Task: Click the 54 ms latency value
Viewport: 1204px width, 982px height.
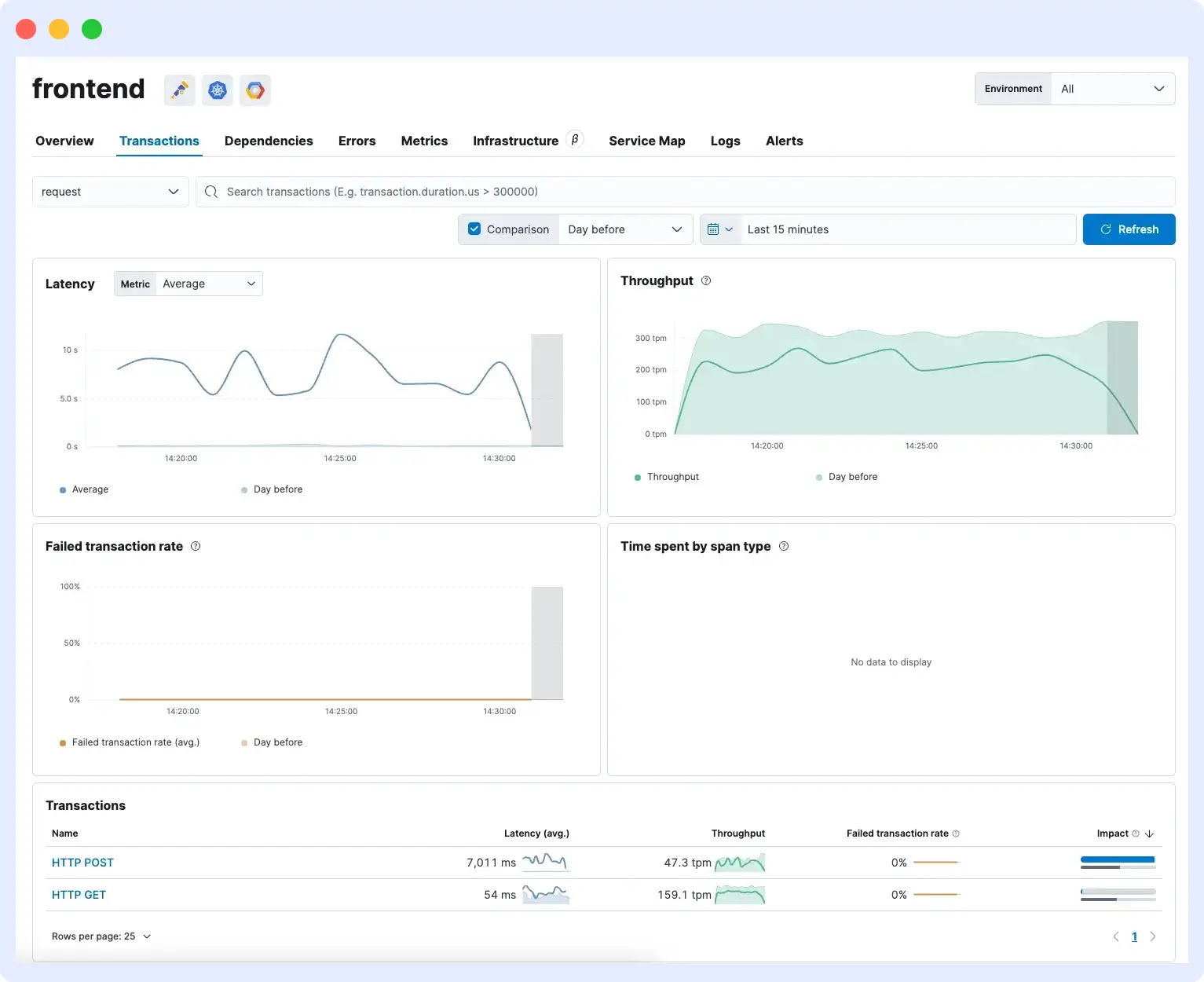Action: tap(500, 895)
